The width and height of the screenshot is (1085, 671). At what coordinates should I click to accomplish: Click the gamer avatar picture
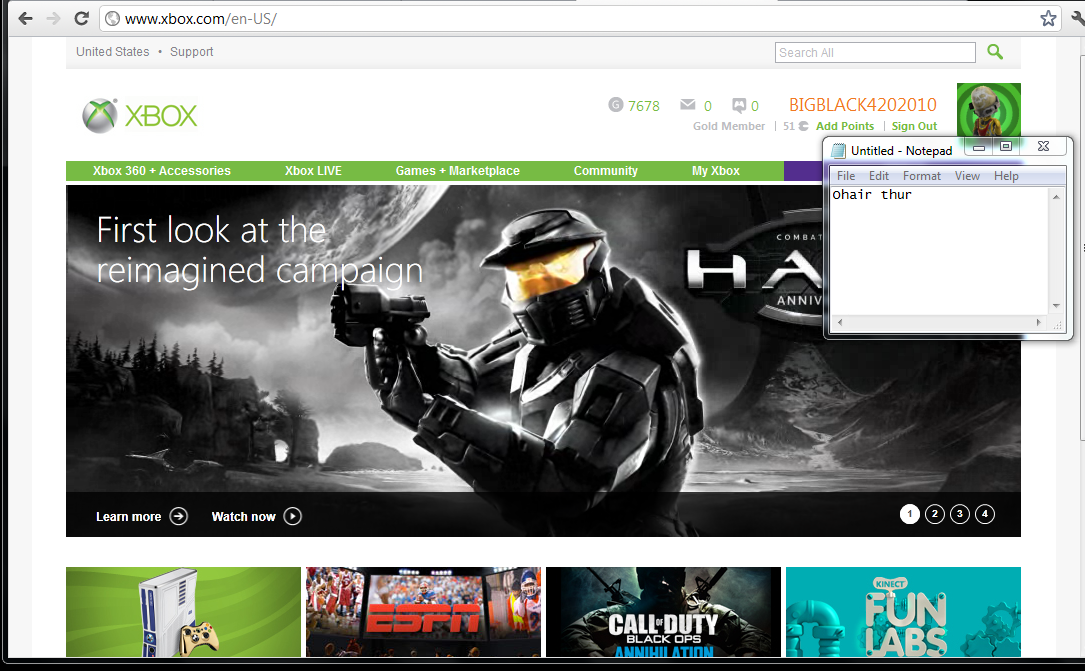click(x=988, y=109)
